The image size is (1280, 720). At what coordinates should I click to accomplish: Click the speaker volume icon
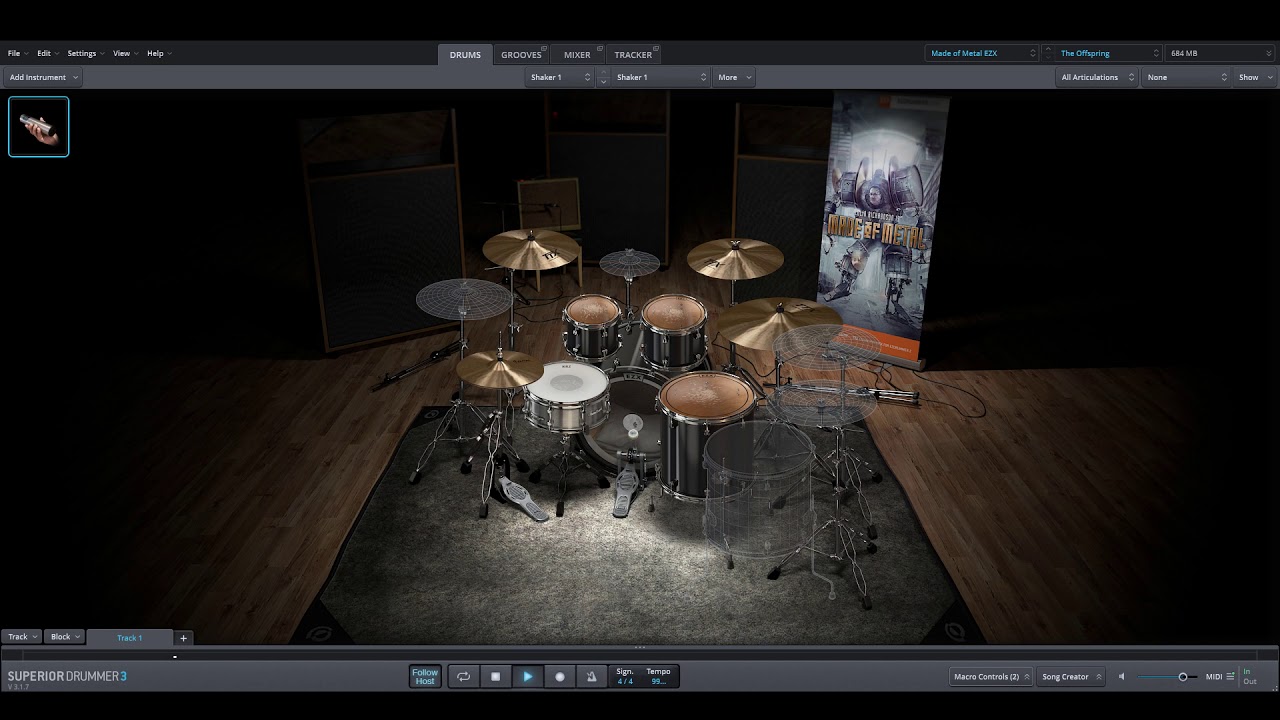pyautogui.click(x=1121, y=677)
